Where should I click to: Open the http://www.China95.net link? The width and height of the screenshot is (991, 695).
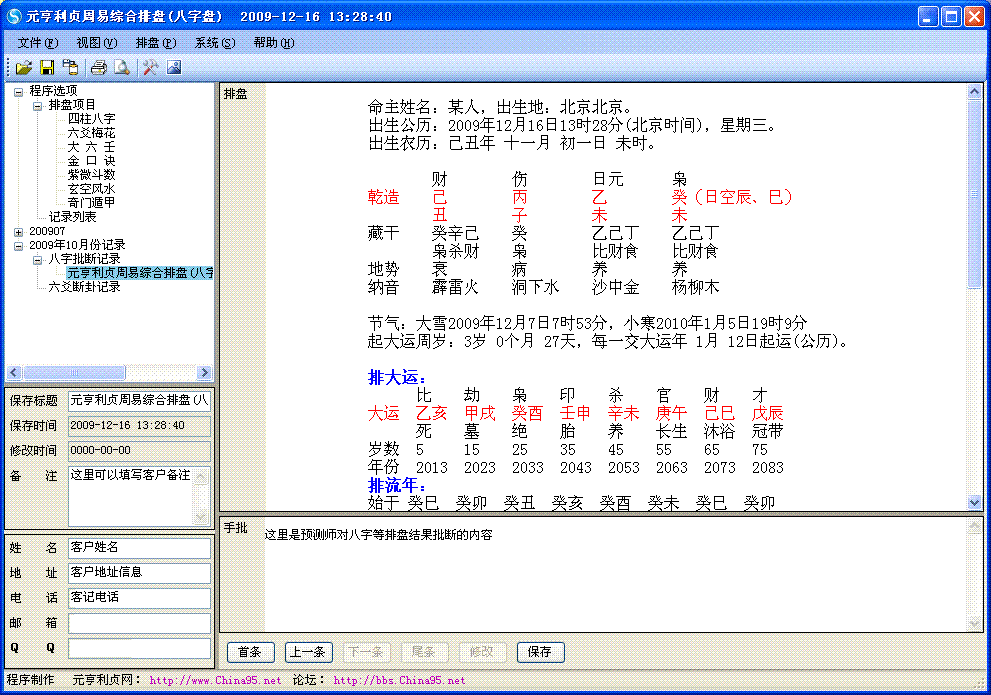[x=216, y=680]
